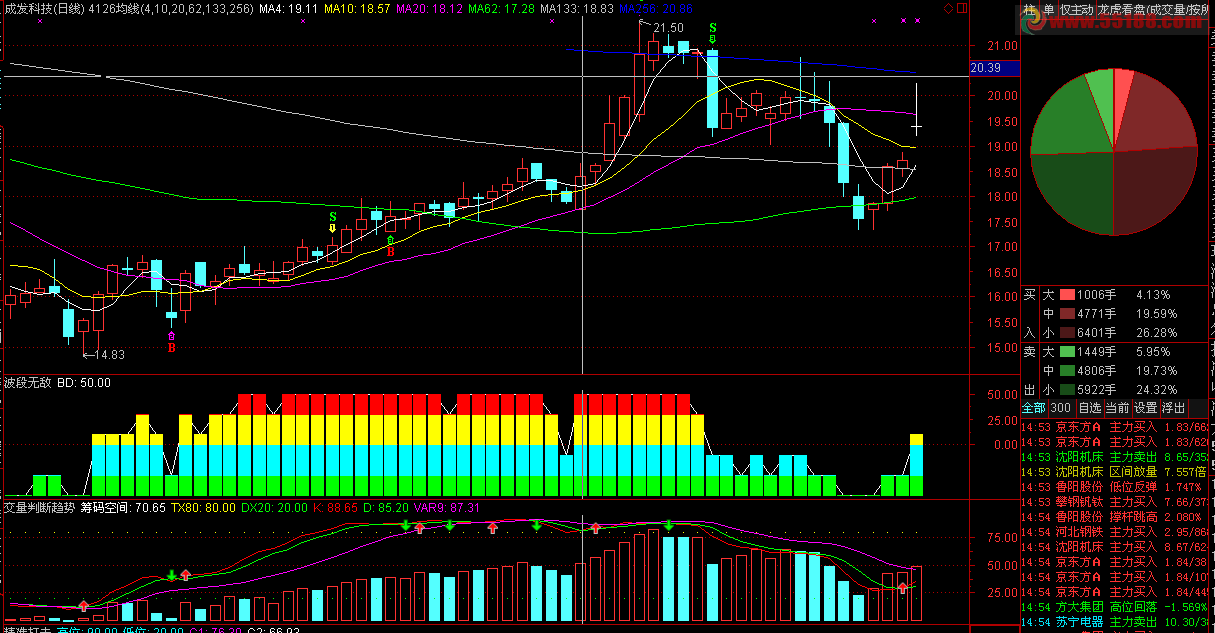This screenshot has width=1215, height=633.
Task: Click the 成发科技(日线) chart title
Action: [x=45, y=8]
